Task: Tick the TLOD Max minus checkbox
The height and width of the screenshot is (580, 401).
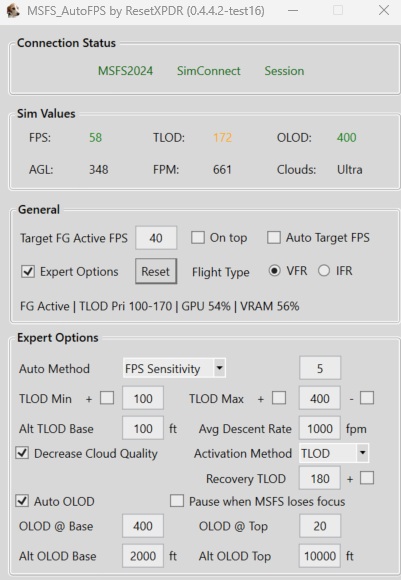Action: pyautogui.click(x=367, y=398)
